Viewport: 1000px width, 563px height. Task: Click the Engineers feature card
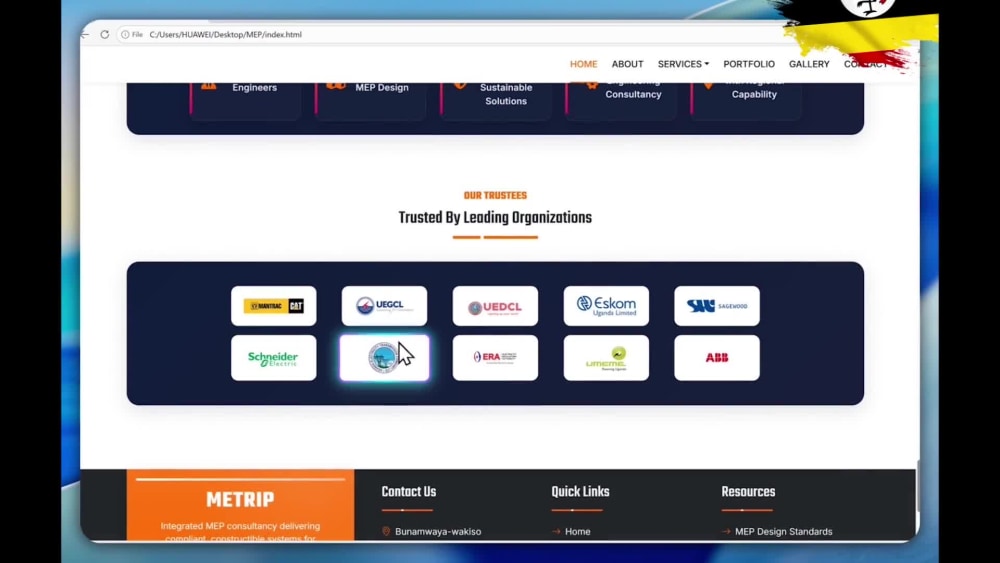[246, 101]
